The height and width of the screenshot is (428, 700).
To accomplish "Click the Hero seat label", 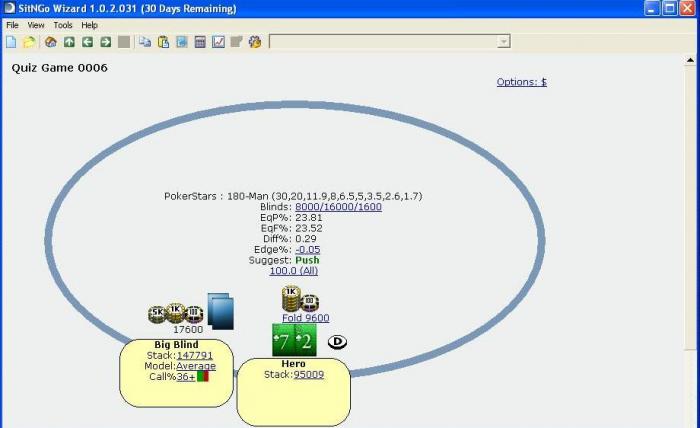I will [x=293, y=364].
